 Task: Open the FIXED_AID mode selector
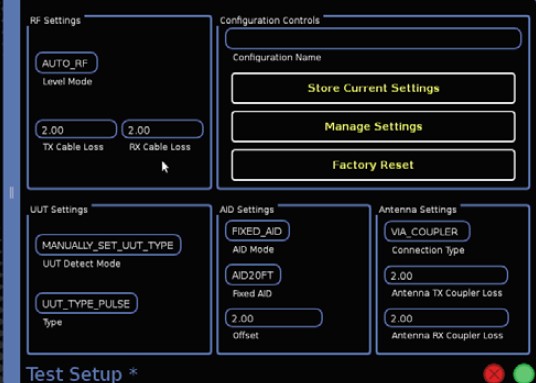(x=257, y=231)
